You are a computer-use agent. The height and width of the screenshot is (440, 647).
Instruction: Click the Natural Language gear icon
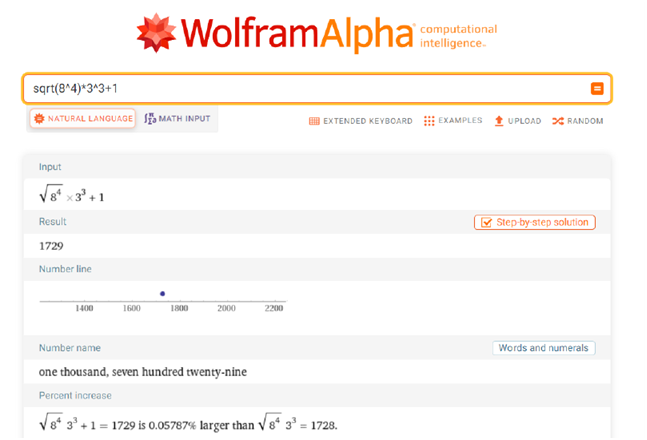click(x=39, y=118)
